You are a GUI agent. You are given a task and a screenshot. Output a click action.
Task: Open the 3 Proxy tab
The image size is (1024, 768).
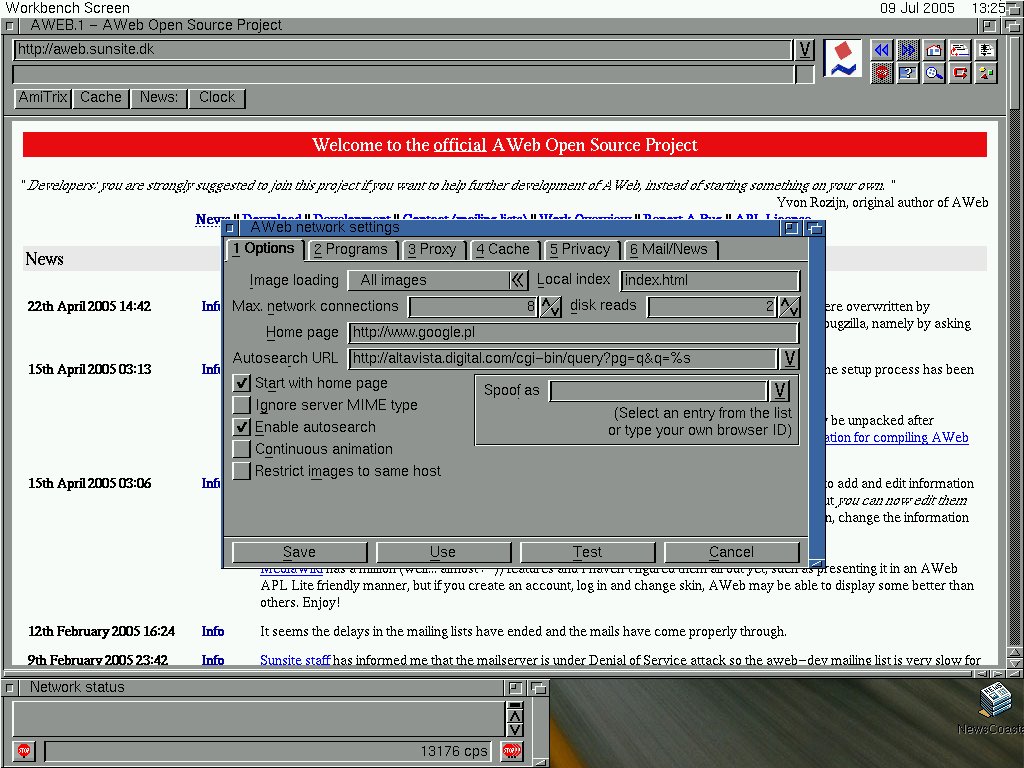(x=432, y=249)
